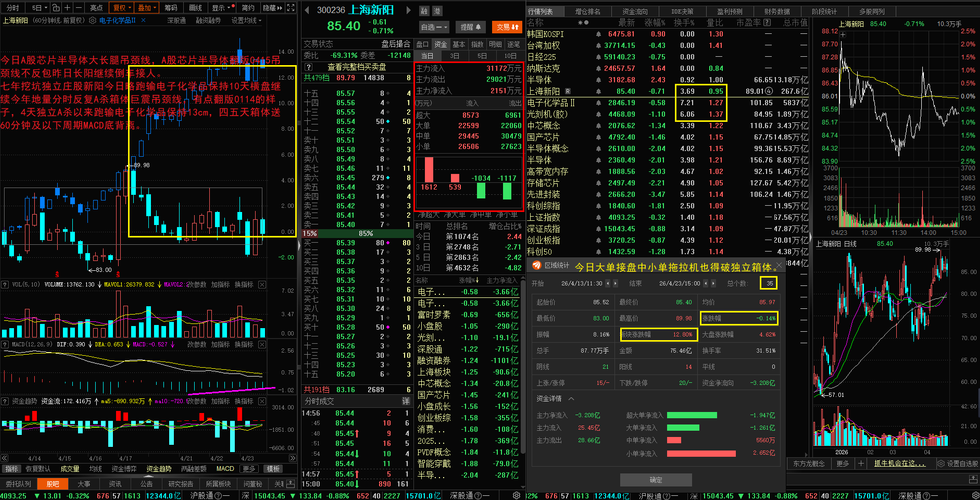Step end time forward in 区域统计
Screen dimensions: 980x500
point(712,283)
